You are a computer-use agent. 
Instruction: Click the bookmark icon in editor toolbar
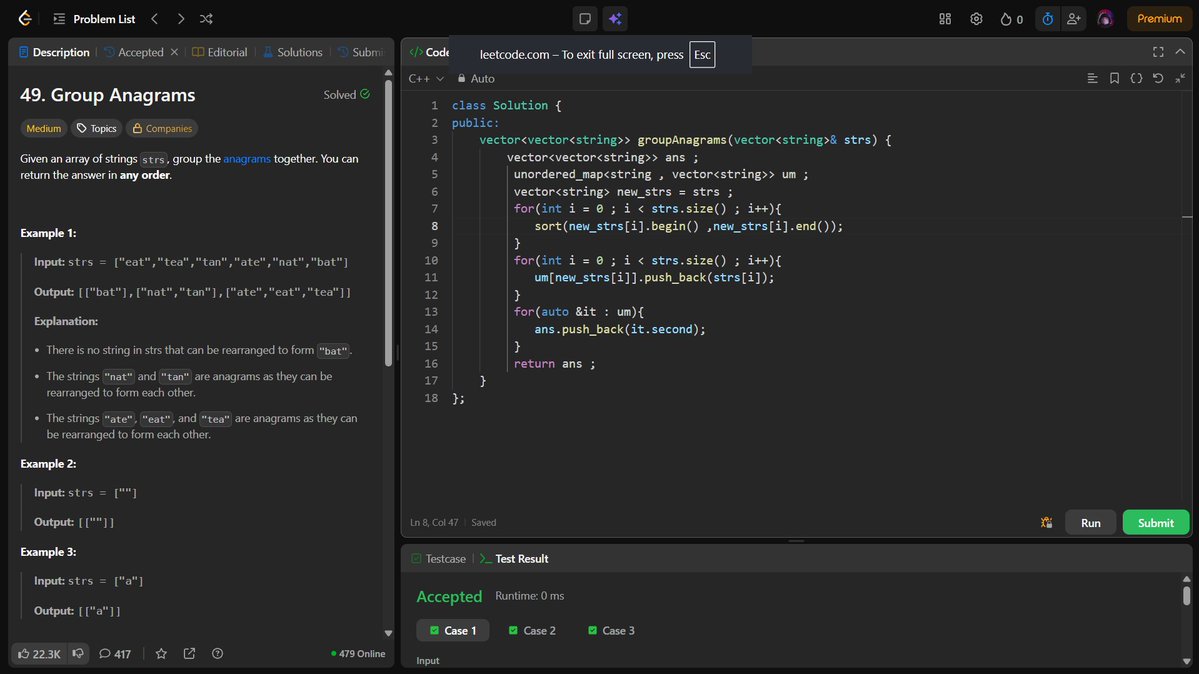click(1114, 78)
